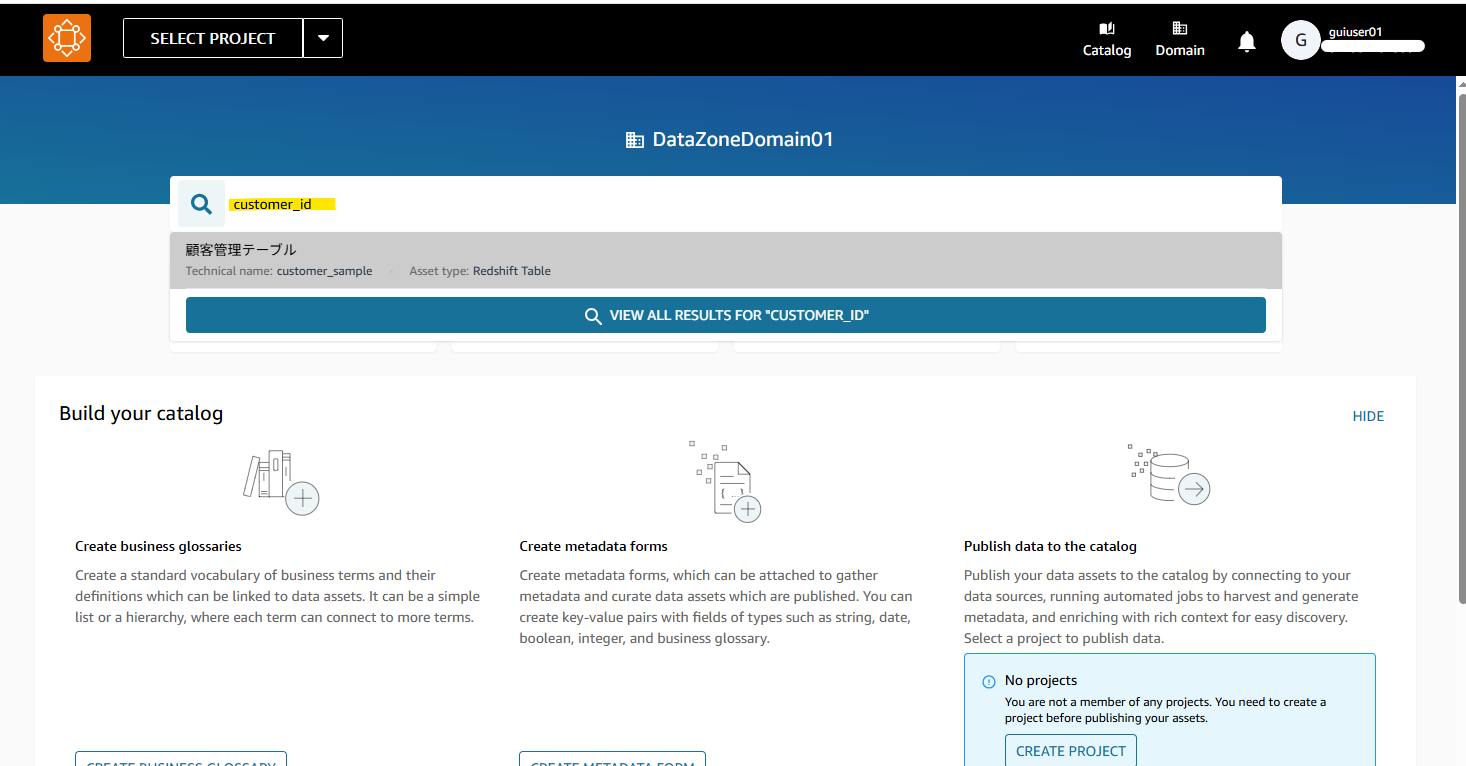Click View All Results for CUSTOMER_ID
Image resolution: width=1466 pixels, height=766 pixels.
tap(726, 315)
